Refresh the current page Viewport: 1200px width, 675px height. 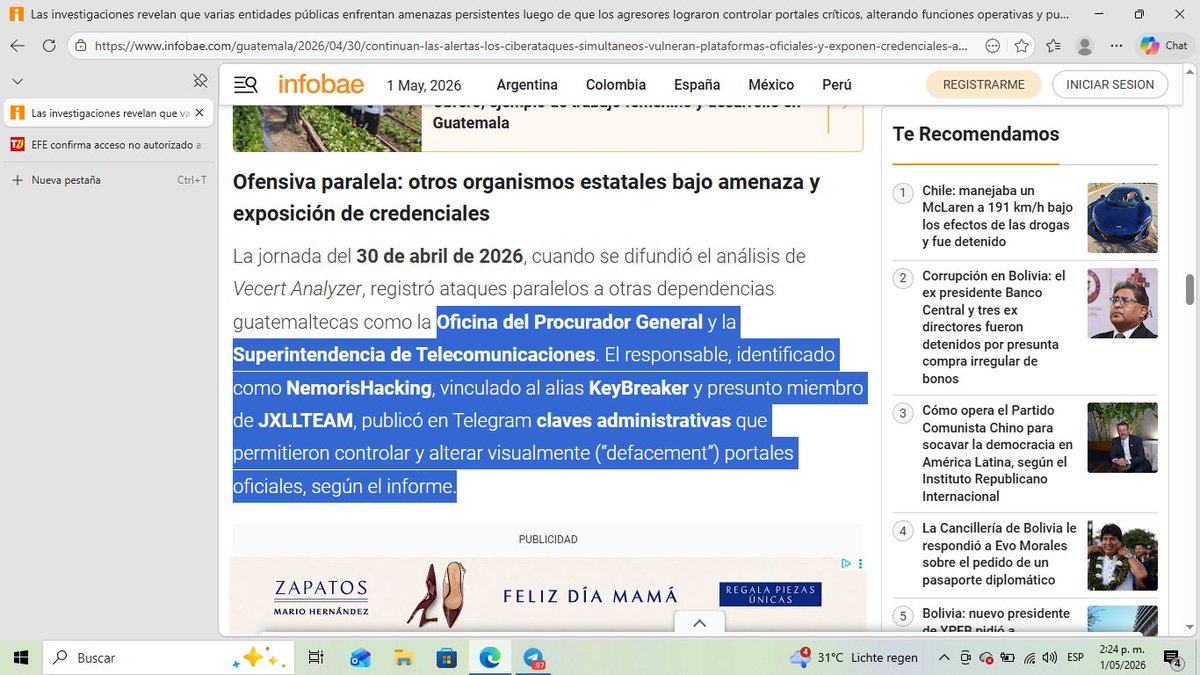tap(49, 46)
